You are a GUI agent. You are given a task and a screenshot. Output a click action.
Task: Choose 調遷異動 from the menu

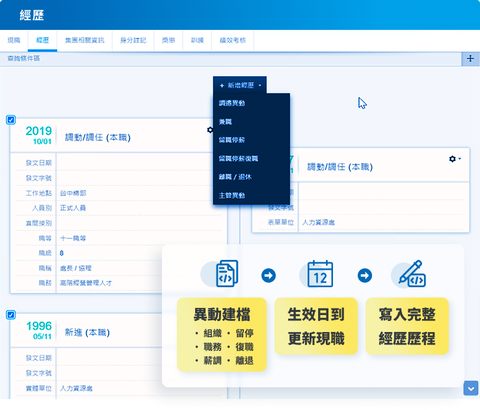coord(251,103)
